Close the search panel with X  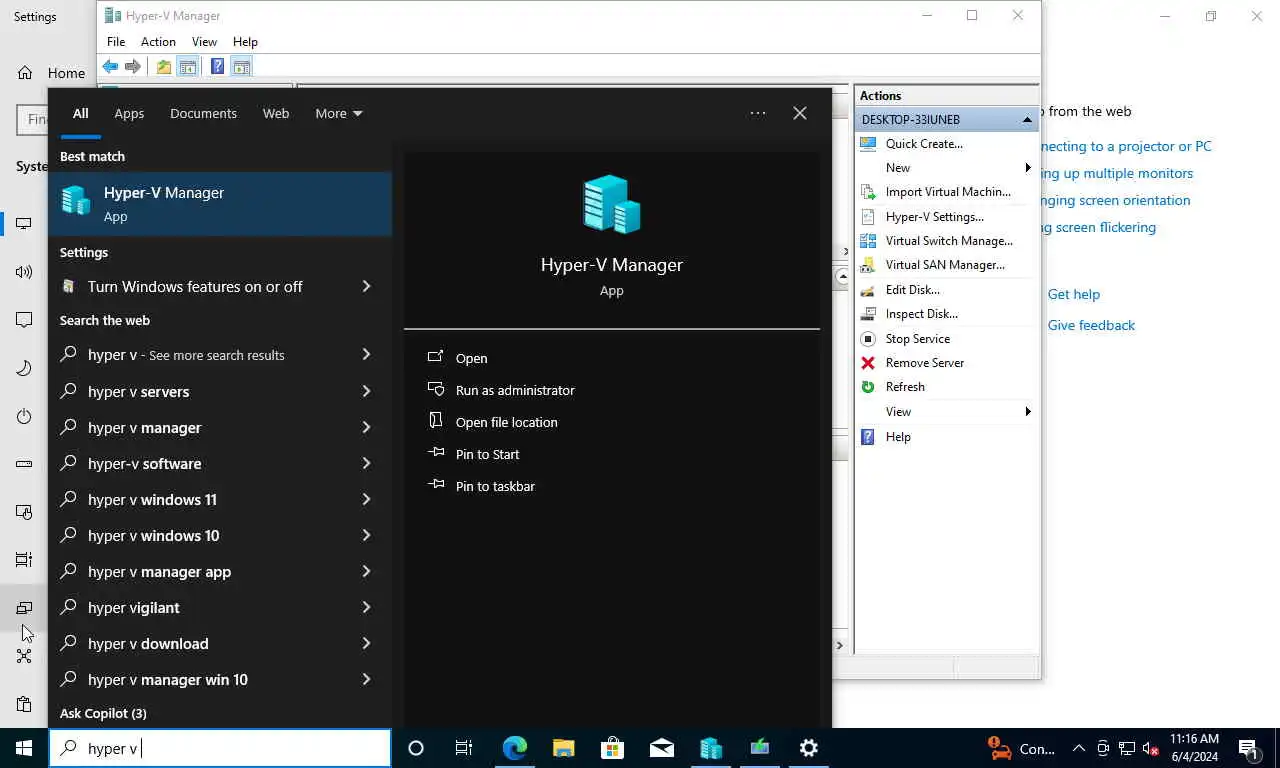(800, 113)
